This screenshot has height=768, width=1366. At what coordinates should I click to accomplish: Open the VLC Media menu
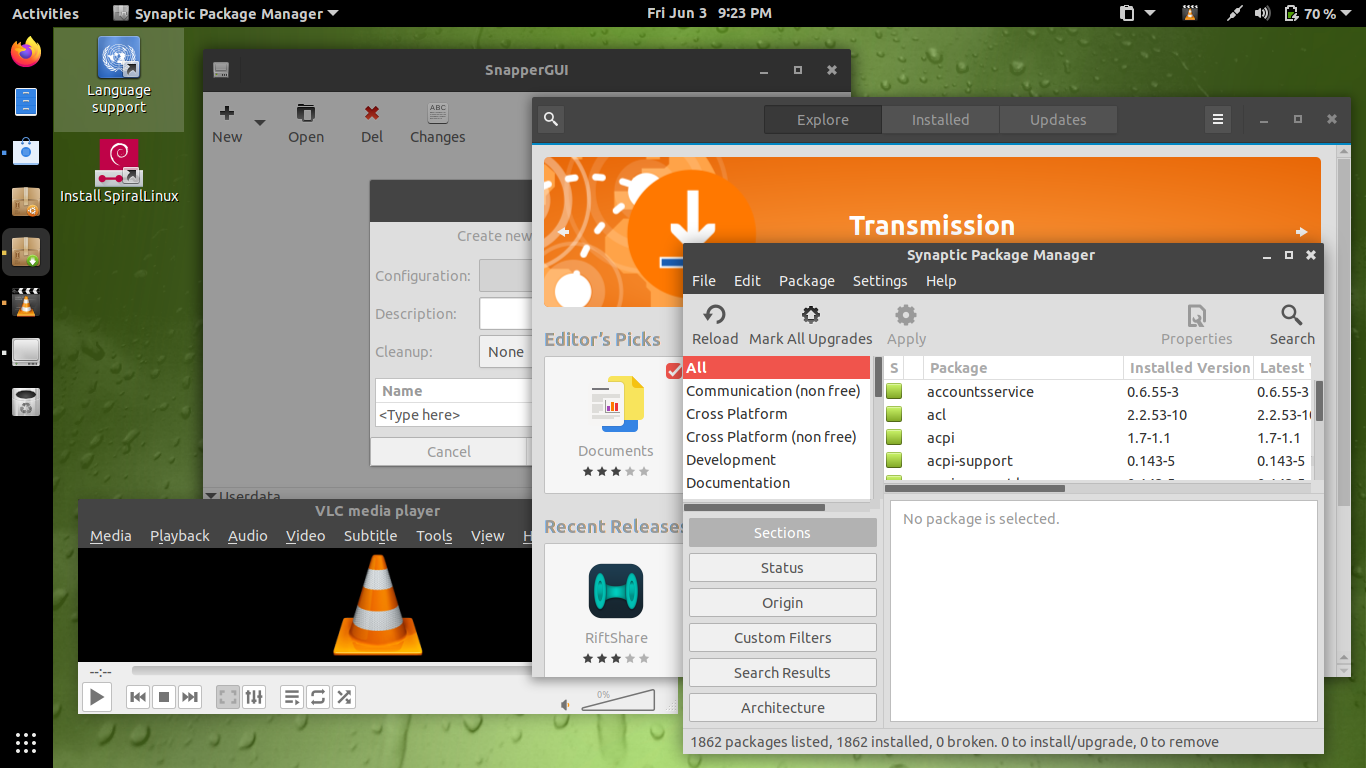coord(111,536)
